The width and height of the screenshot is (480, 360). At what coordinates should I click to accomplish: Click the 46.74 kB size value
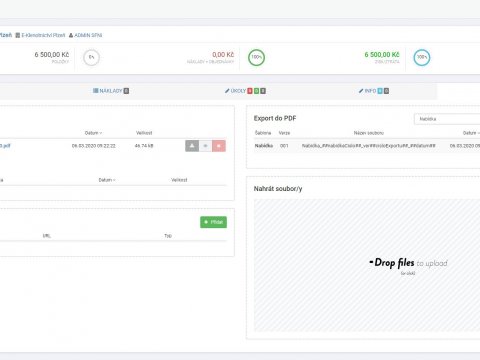point(144,146)
